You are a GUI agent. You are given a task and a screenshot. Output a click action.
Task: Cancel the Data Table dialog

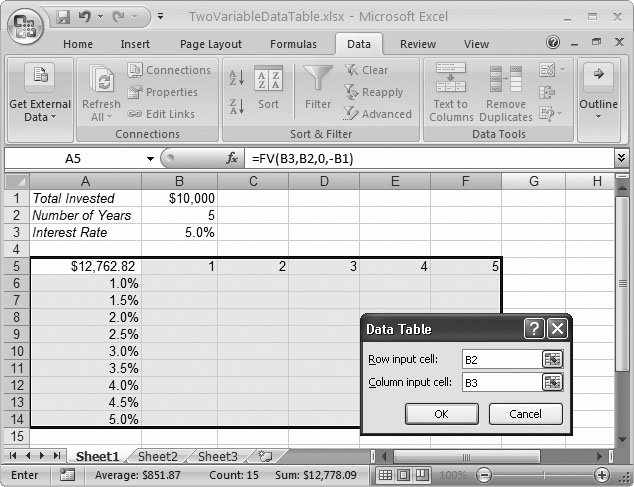(x=525, y=414)
